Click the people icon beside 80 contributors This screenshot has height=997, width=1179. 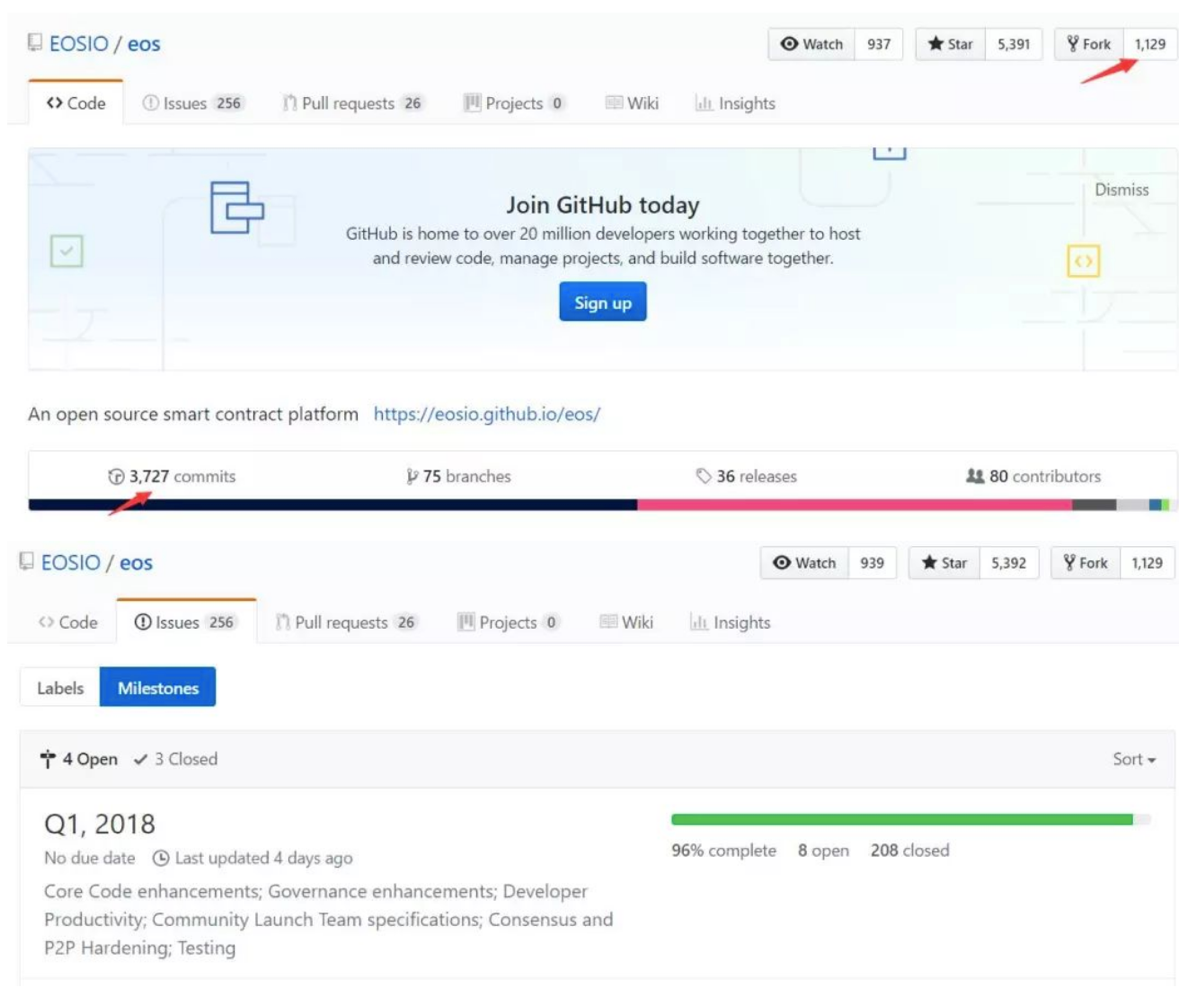[975, 476]
